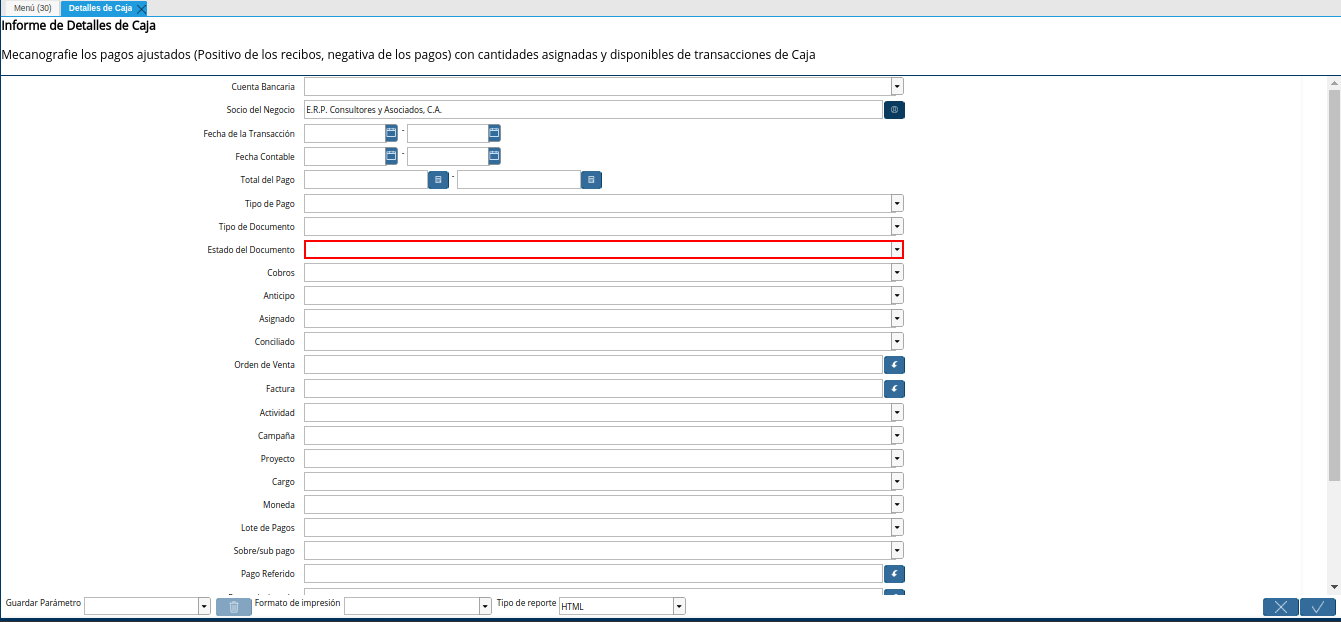The image size is (1341, 622).
Task: Open record search for Orden de Venta
Action: pos(894,364)
